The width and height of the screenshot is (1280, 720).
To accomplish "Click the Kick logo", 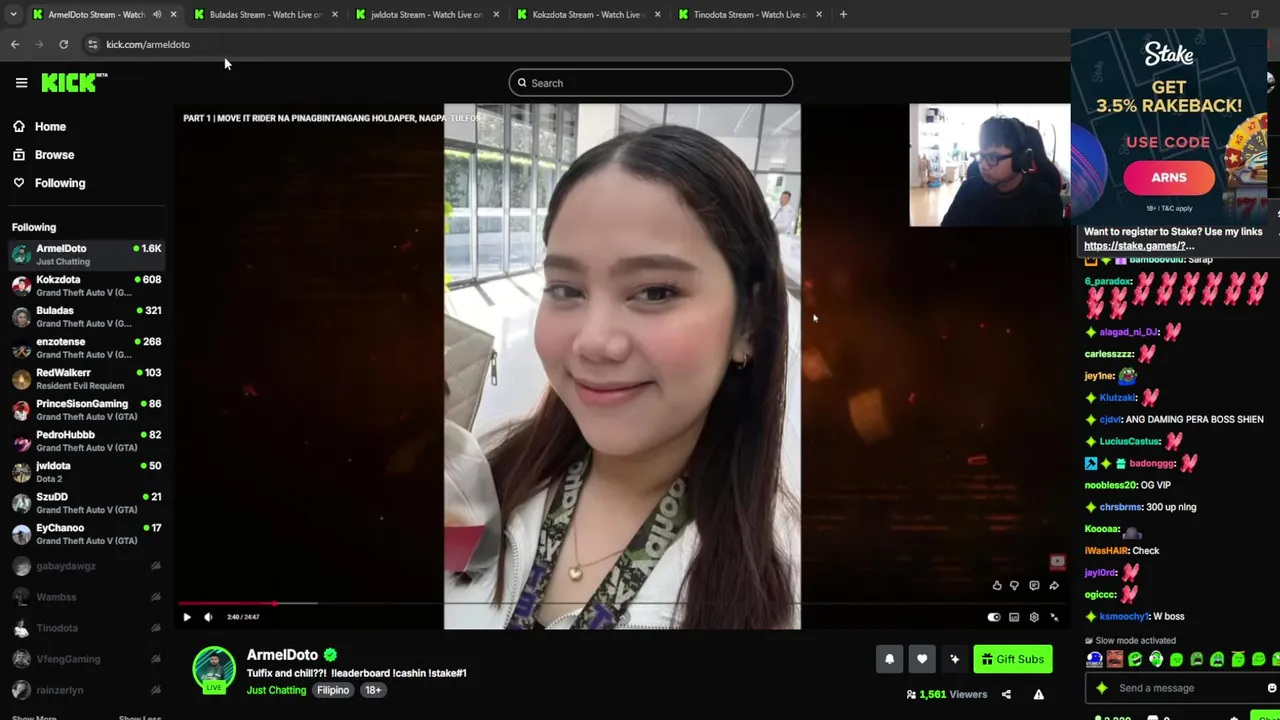I will click(74, 83).
